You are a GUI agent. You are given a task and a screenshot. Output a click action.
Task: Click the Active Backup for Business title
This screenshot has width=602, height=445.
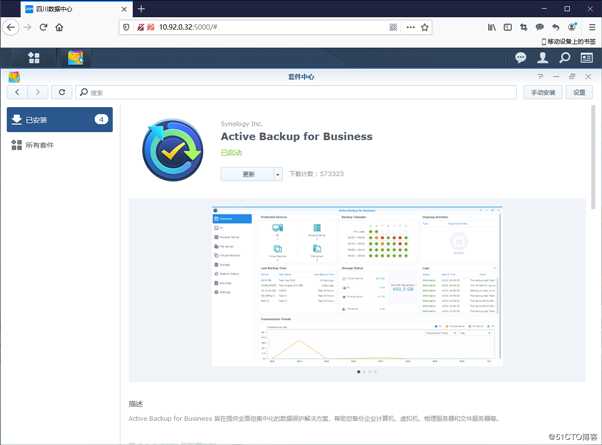click(296, 136)
